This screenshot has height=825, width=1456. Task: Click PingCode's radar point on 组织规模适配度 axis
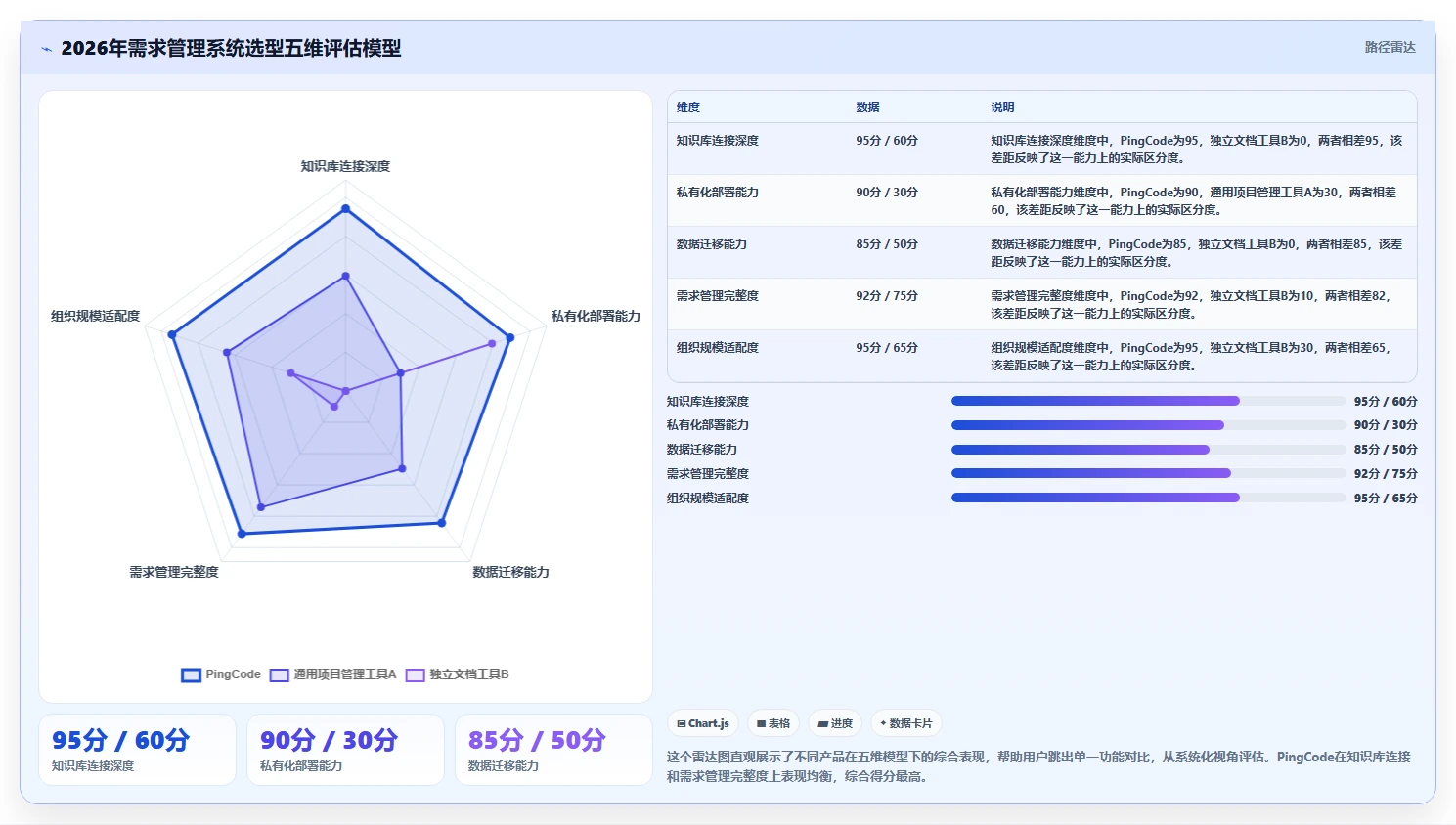[172, 335]
